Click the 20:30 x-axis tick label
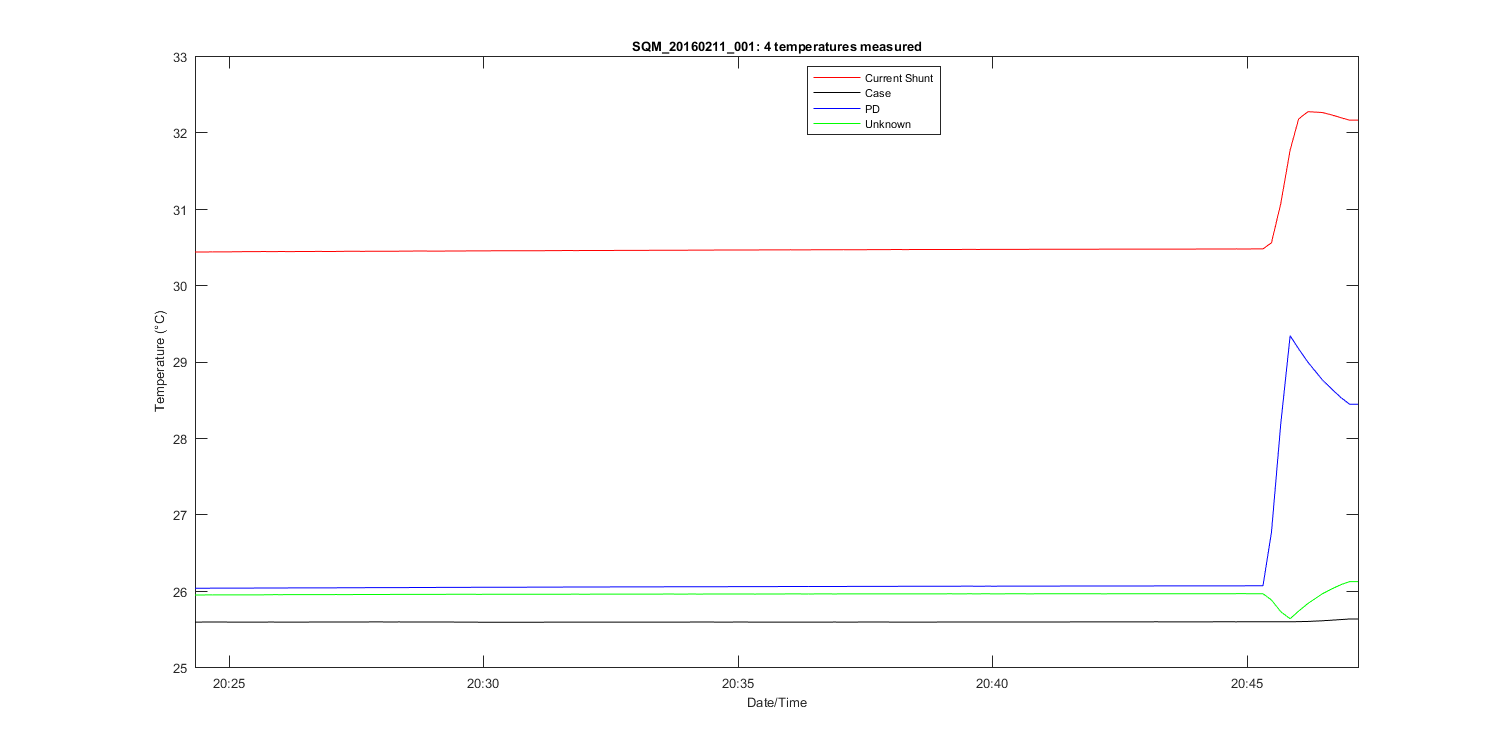Screen dimensions: 1500x750 point(483,684)
